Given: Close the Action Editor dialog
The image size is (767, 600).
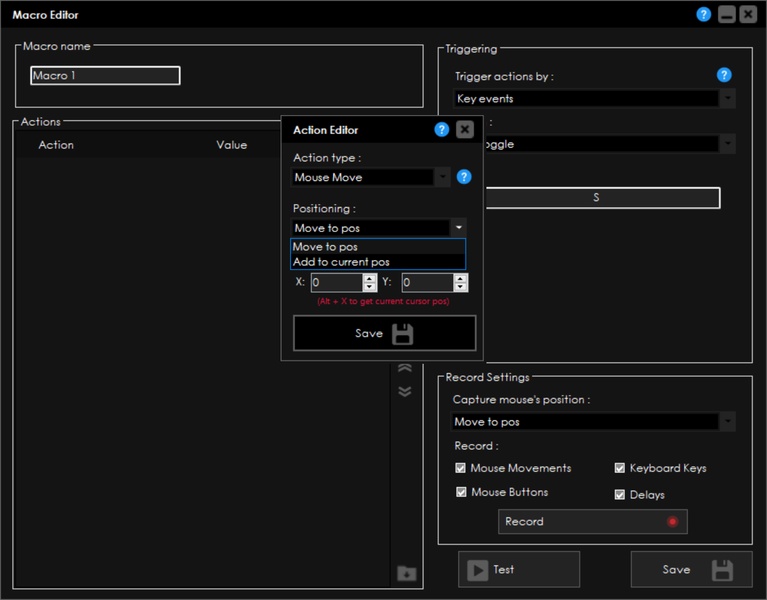Looking at the screenshot, I should click(x=465, y=130).
